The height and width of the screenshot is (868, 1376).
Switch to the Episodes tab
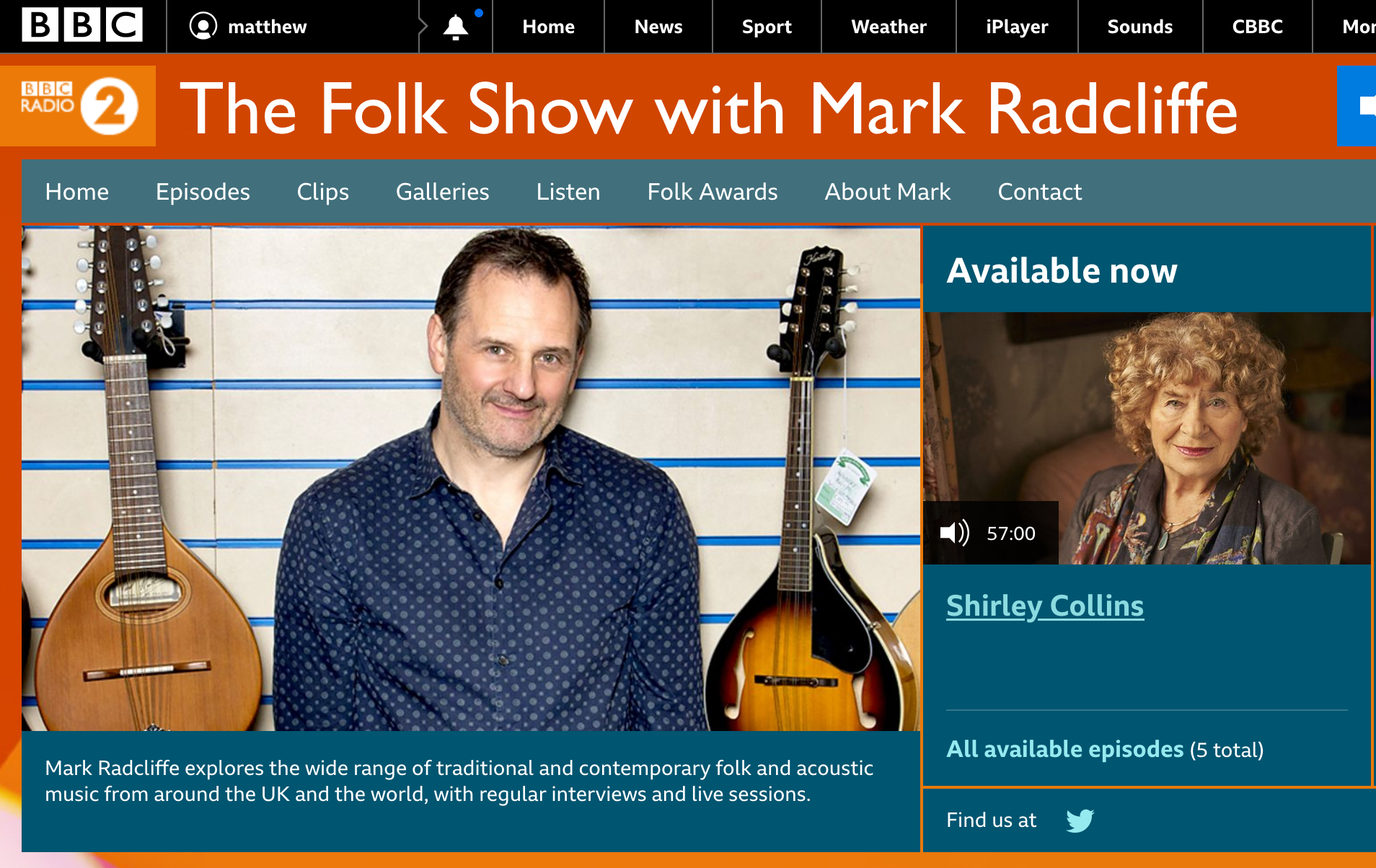click(203, 192)
